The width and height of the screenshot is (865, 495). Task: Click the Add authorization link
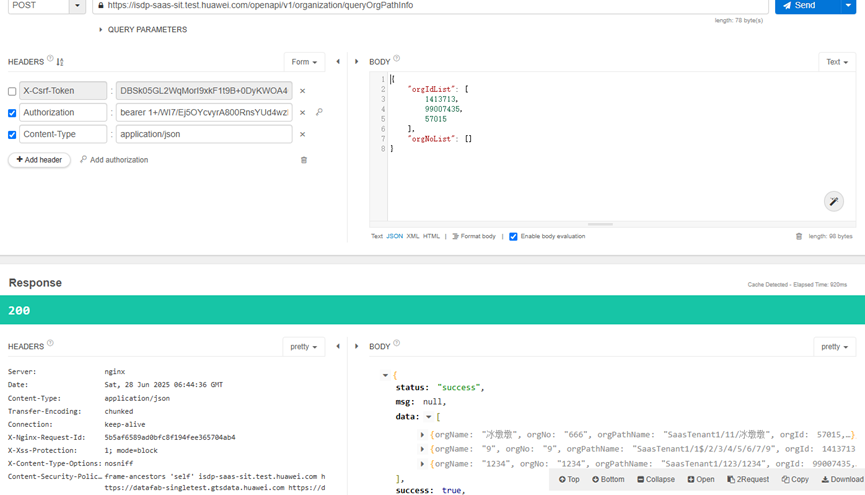click(114, 160)
